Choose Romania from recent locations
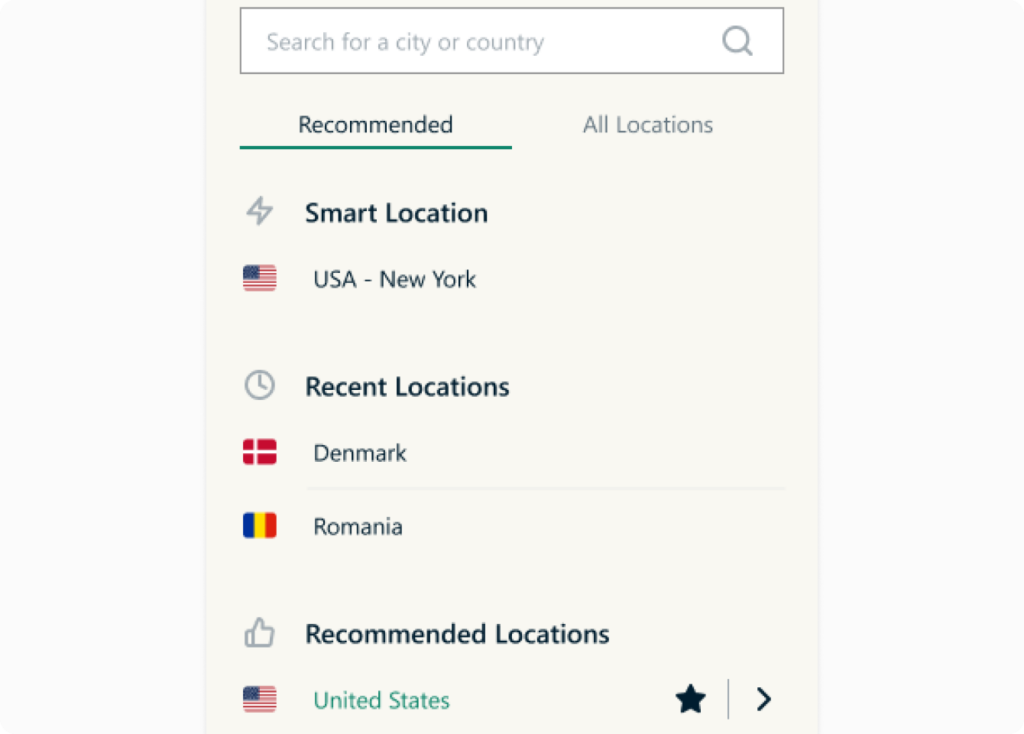 click(358, 527)
